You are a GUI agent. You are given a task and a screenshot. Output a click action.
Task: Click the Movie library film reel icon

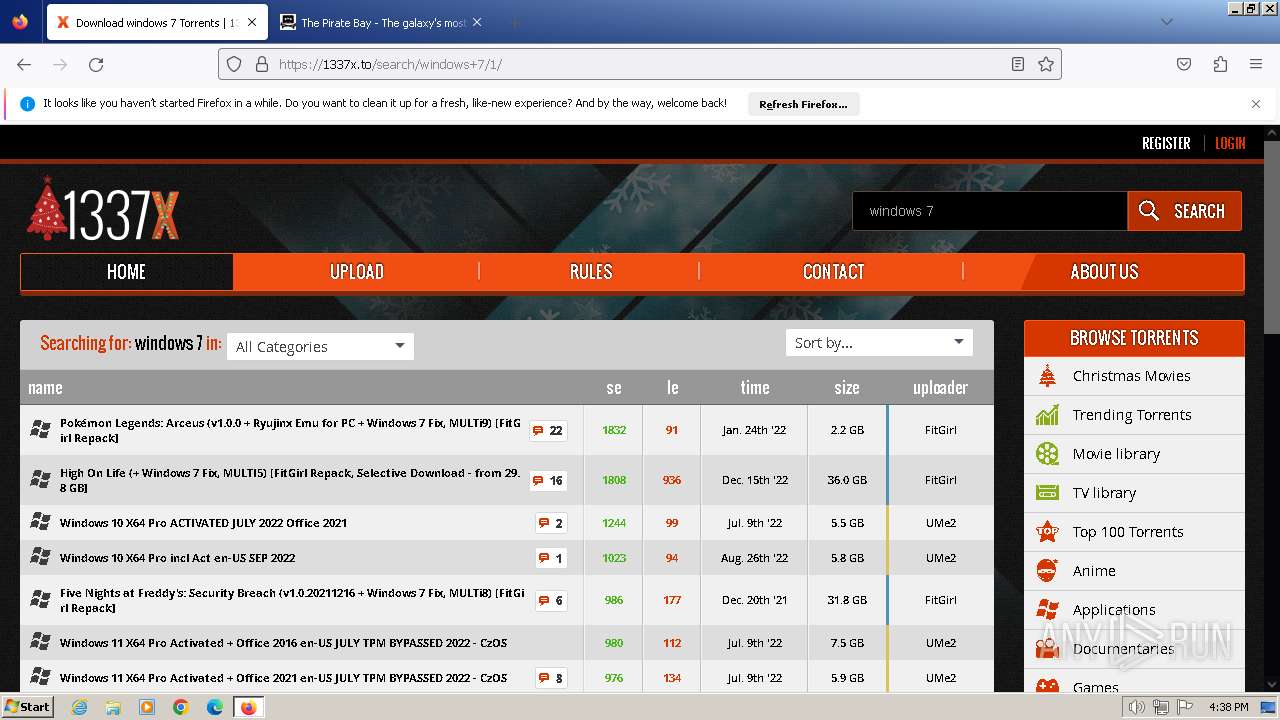1047,454
